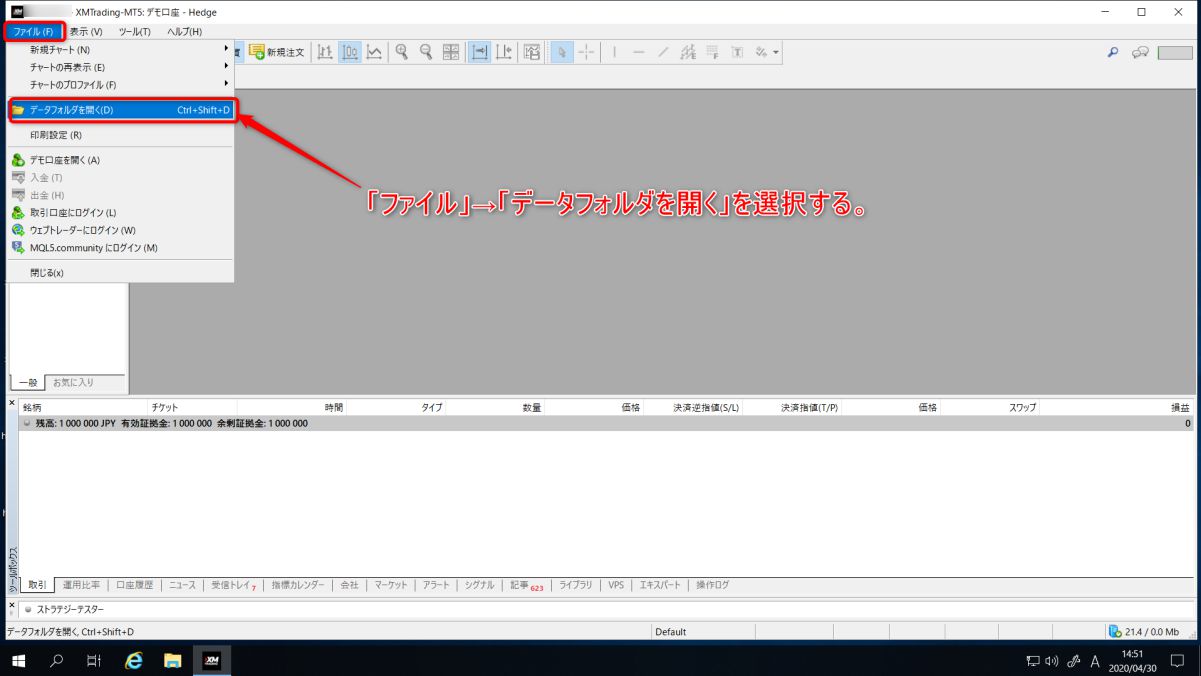
Task: Open the エキスパート toolbox tab
Action: point(660,585)
